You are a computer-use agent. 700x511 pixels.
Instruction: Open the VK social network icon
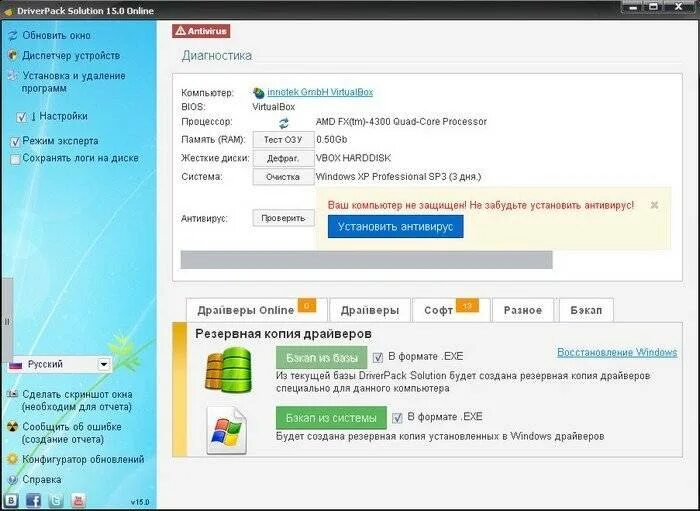tap(11, 500)
